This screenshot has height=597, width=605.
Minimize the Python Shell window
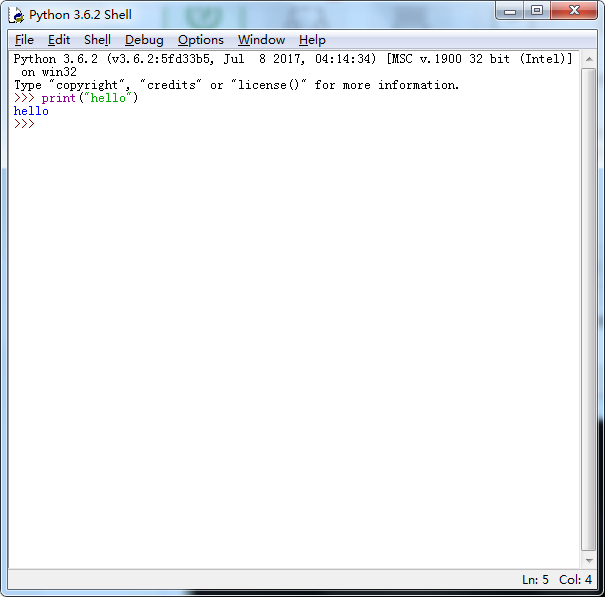click(510, 10)
